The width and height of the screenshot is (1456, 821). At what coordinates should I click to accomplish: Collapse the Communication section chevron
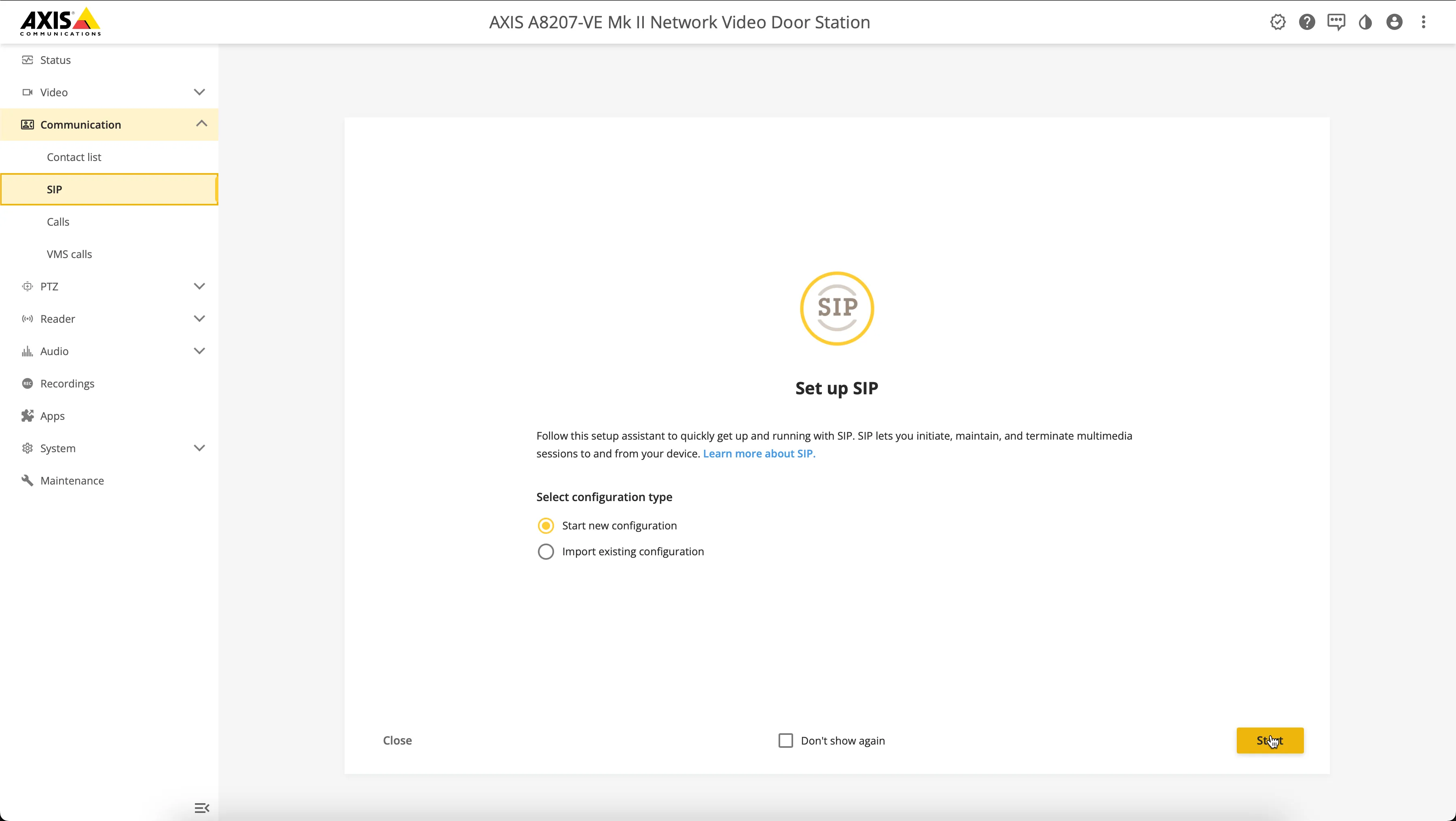(201, 124)
